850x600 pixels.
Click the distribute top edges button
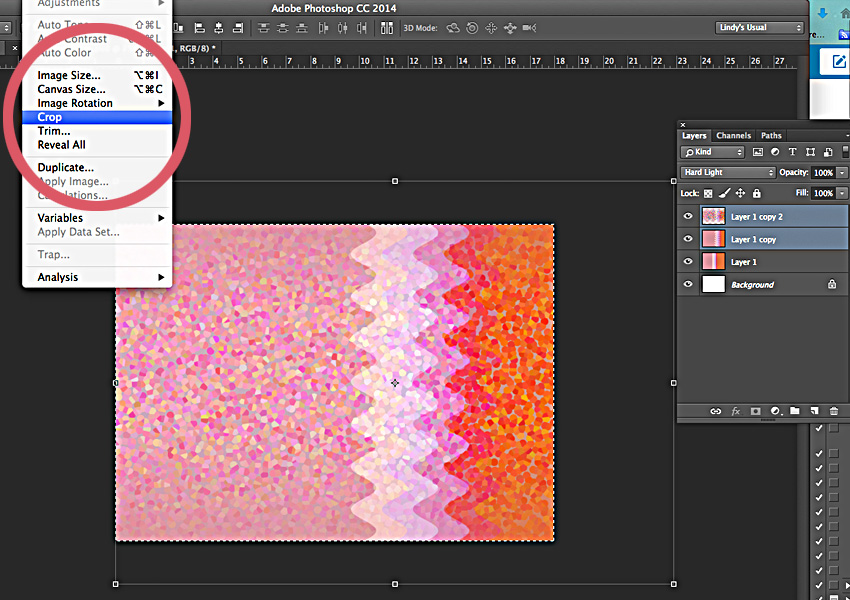click(262, 28)
